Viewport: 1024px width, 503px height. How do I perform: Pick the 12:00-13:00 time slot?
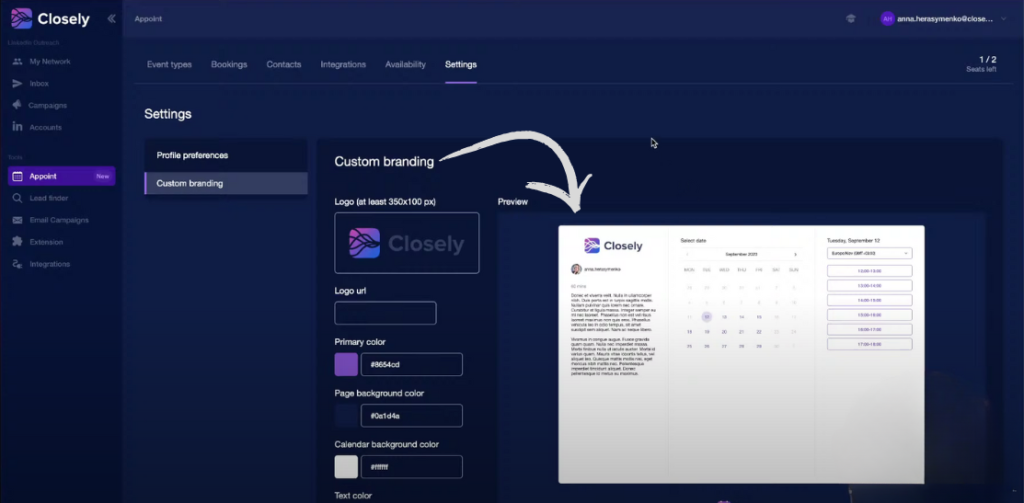point(869,270)
